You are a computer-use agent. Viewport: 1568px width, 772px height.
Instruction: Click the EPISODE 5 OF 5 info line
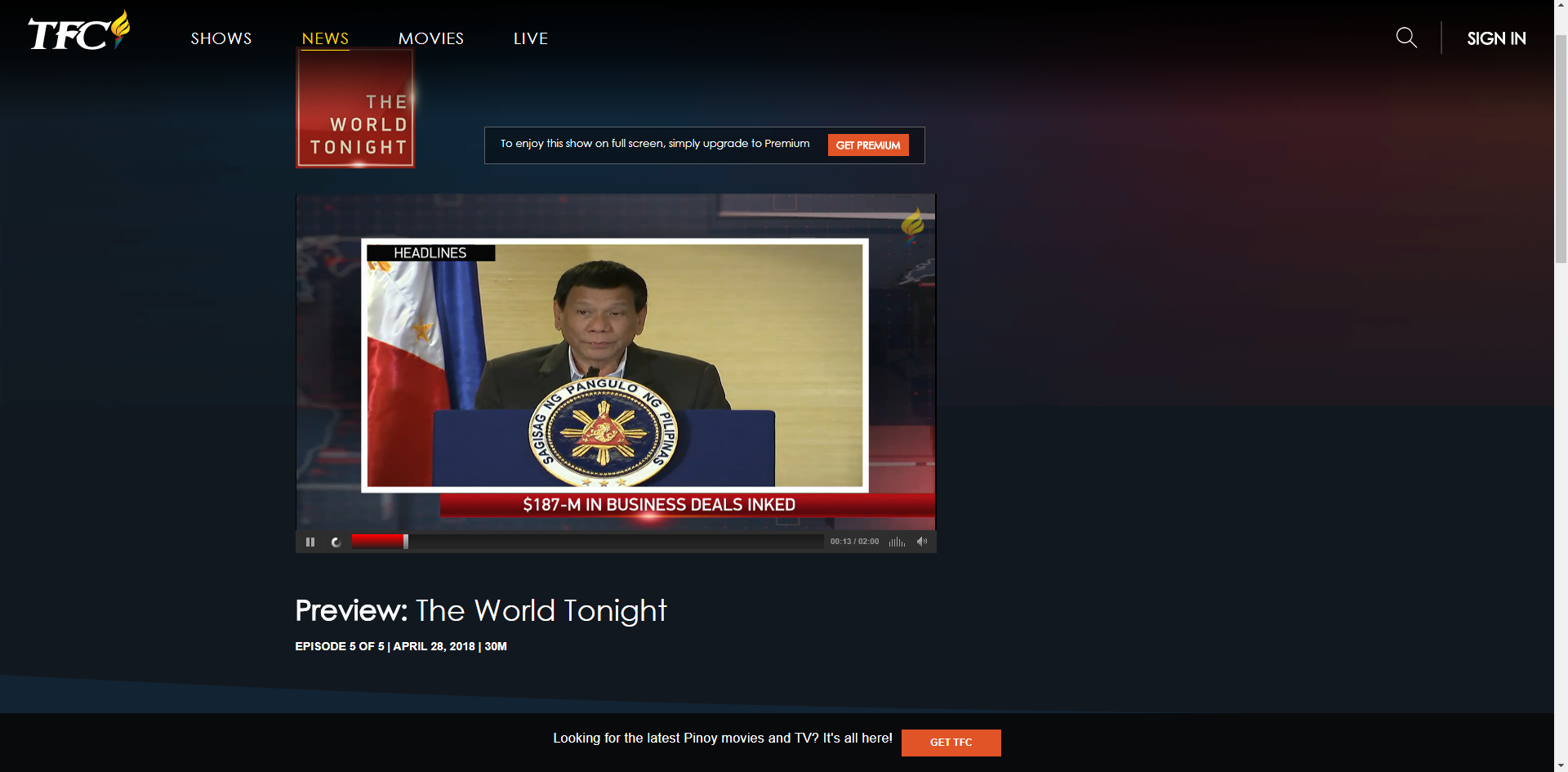[x=401, y=646]
